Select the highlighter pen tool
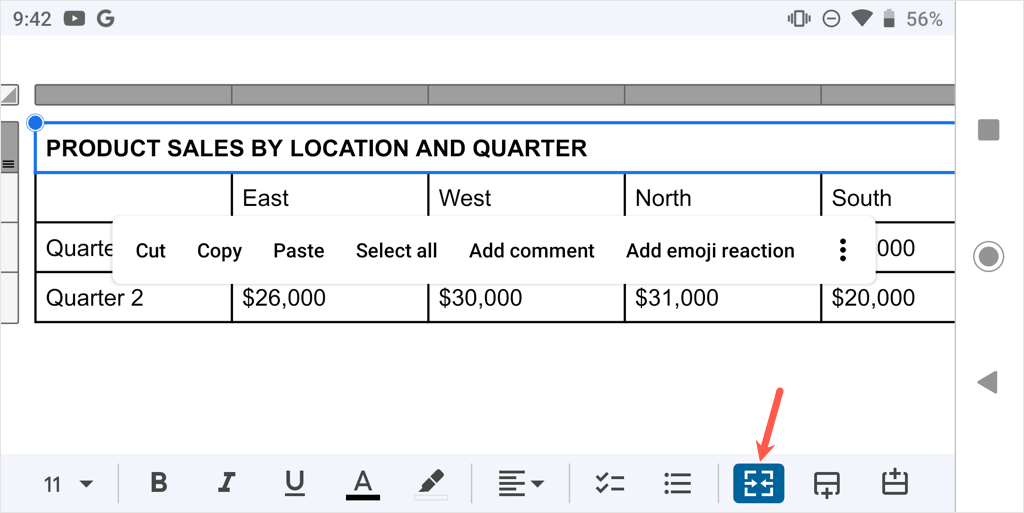This screenshot has width=1024, height=513. tap(431, 483)
